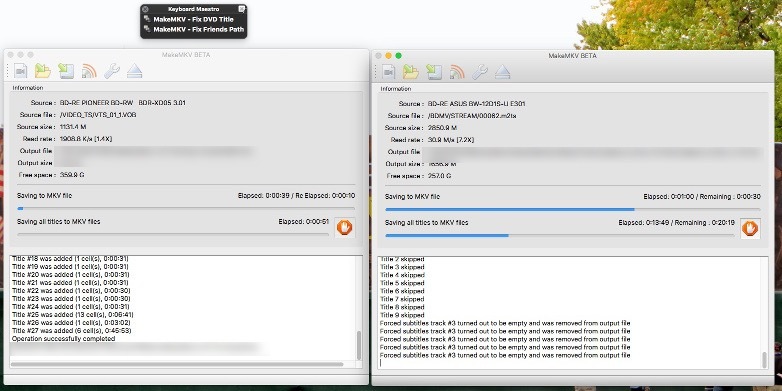Click Eject disc icon in left MakeMKV window

pos(135,71)
